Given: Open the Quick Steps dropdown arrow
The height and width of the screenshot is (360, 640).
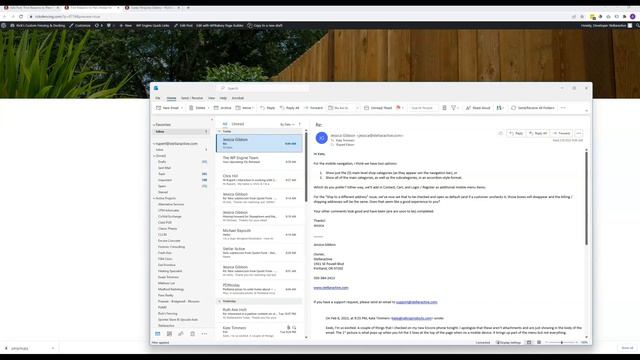Looking at the screenshot, I should 357,108.
